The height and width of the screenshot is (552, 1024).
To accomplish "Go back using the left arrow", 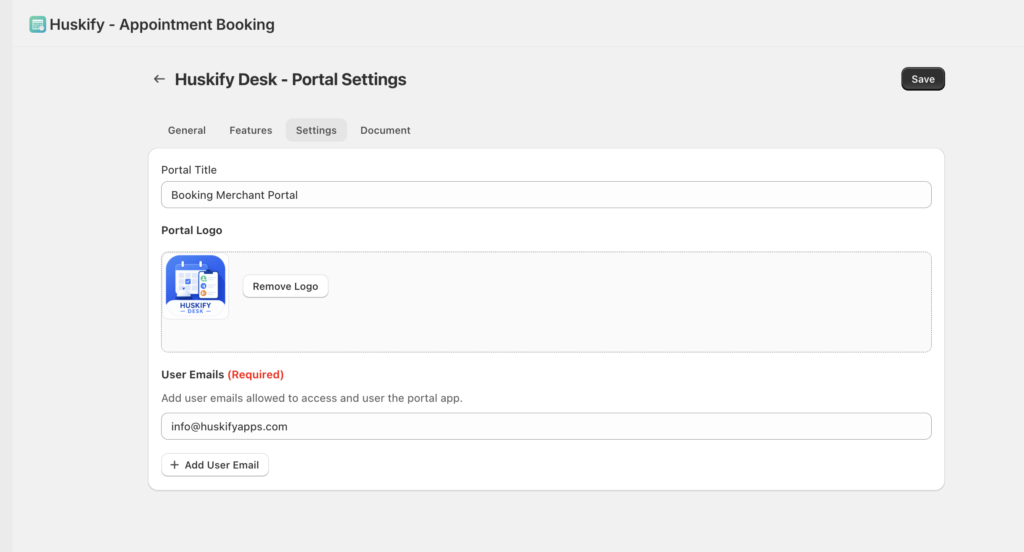I will tap(159, 79).
